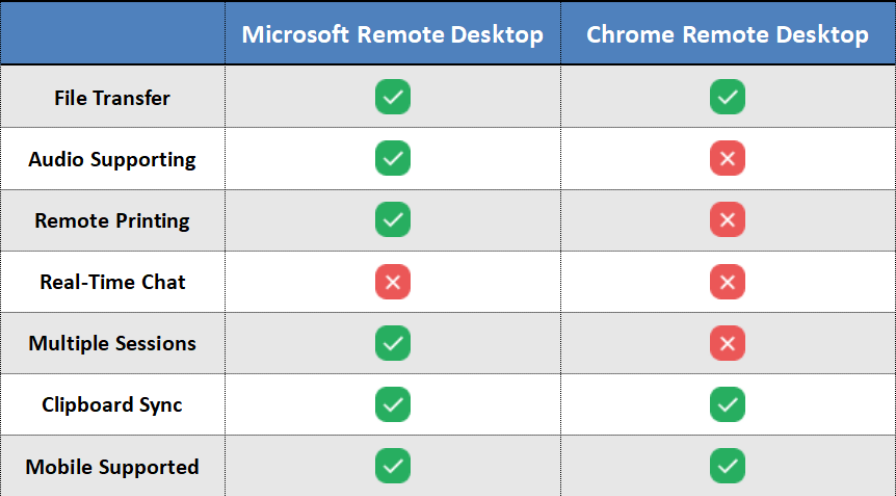Click Real-Time Chat red cross under Chrome
The height and width of the screenshot is (496, 896).
pyautogui.click(x=727, y=282)
